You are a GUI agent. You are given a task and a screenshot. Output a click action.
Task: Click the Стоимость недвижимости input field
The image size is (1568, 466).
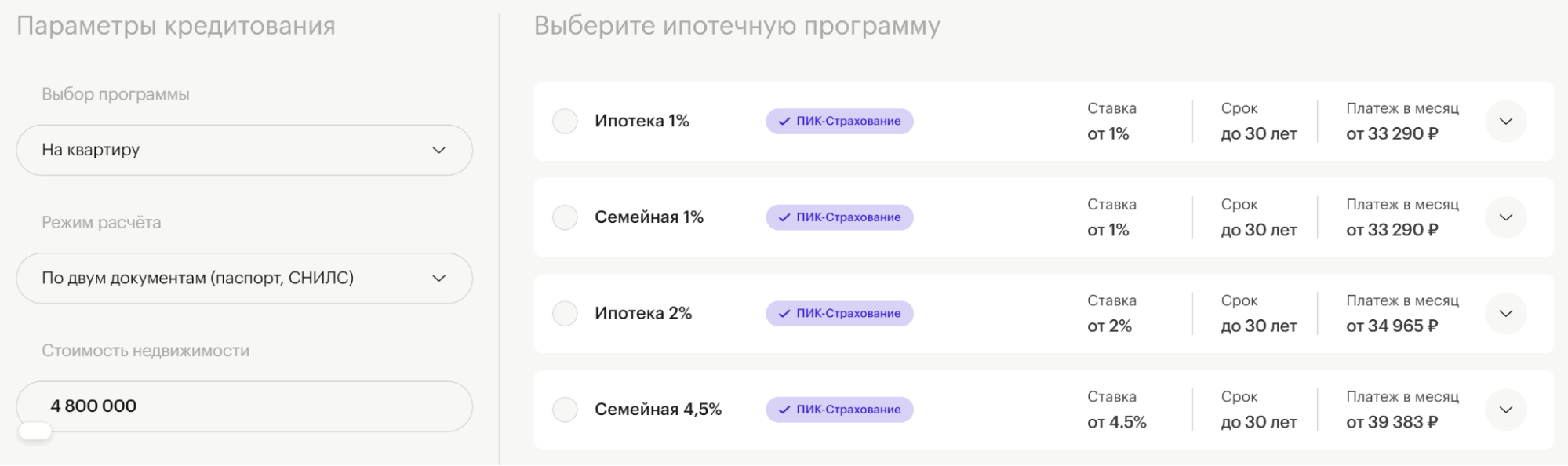coord(244,406)
